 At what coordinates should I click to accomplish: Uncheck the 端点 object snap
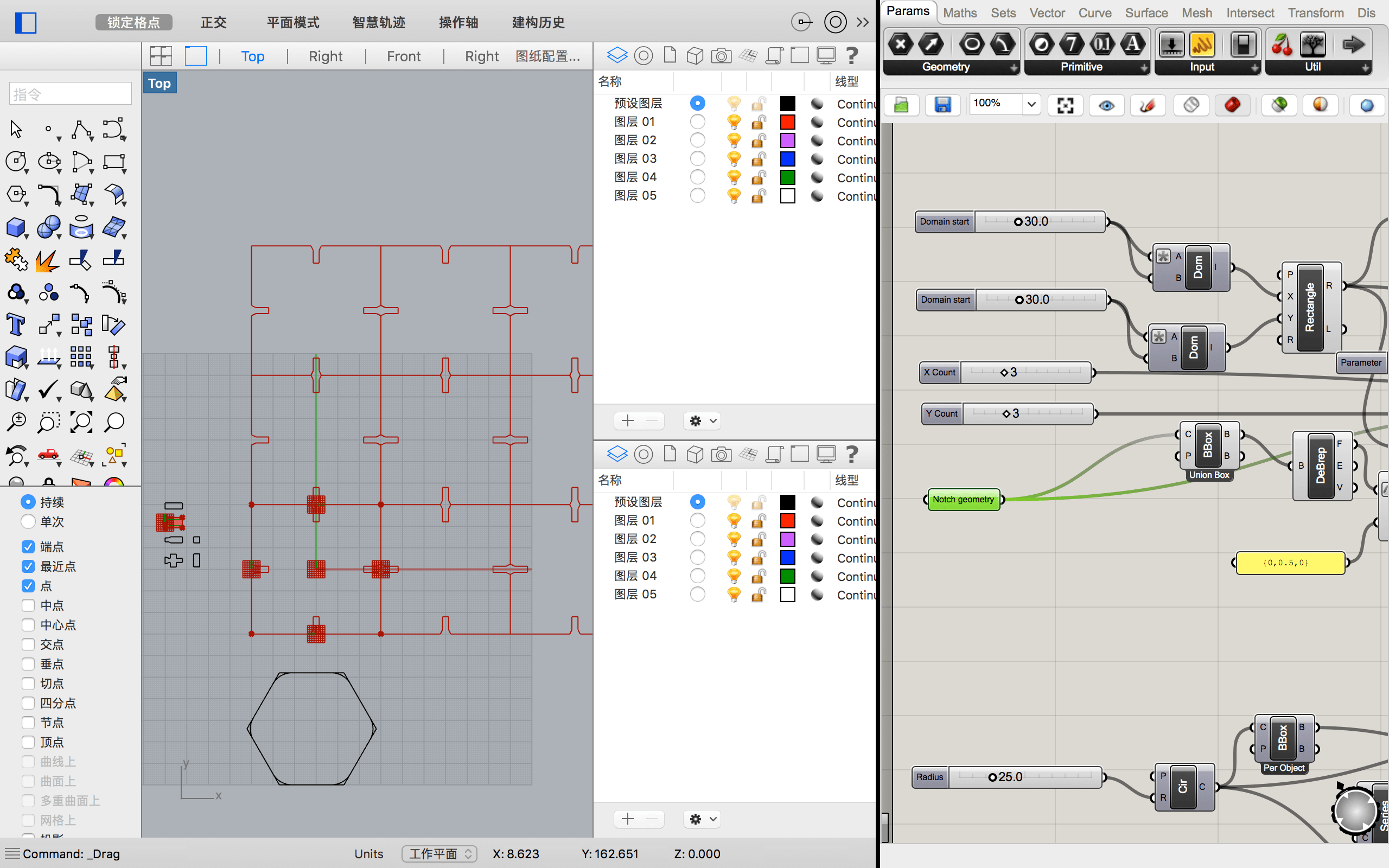coord(28,547)
